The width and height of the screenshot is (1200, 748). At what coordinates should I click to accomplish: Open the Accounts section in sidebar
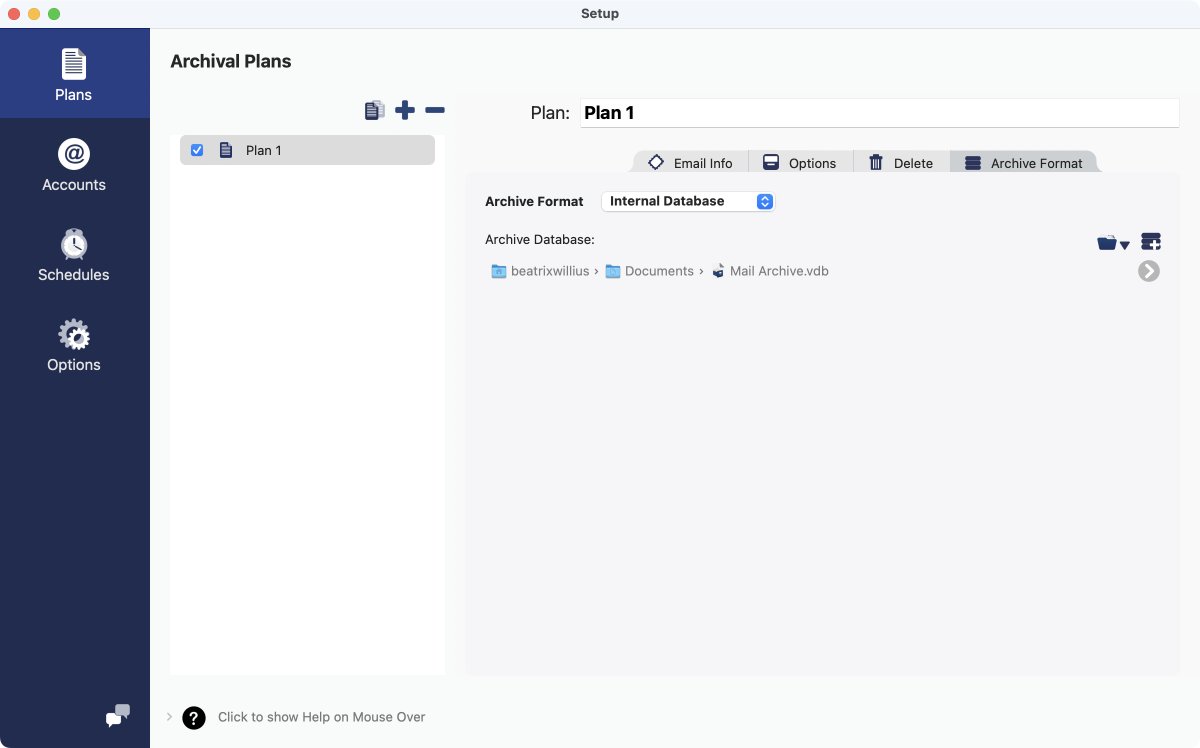click(x=74, y=165)
